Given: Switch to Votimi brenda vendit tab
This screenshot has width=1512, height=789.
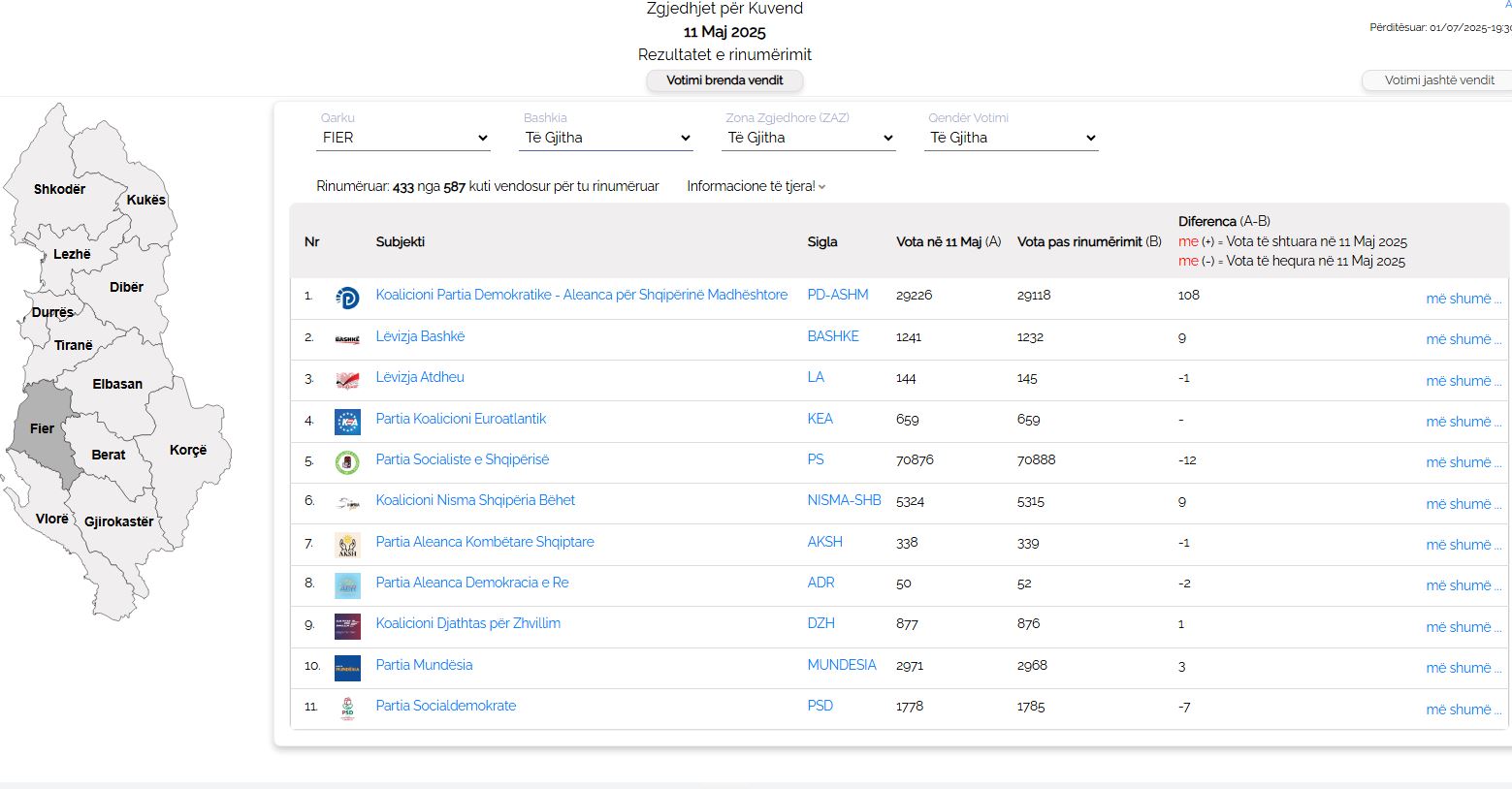Looking at the screenshot, I should (x=724, y=80).
